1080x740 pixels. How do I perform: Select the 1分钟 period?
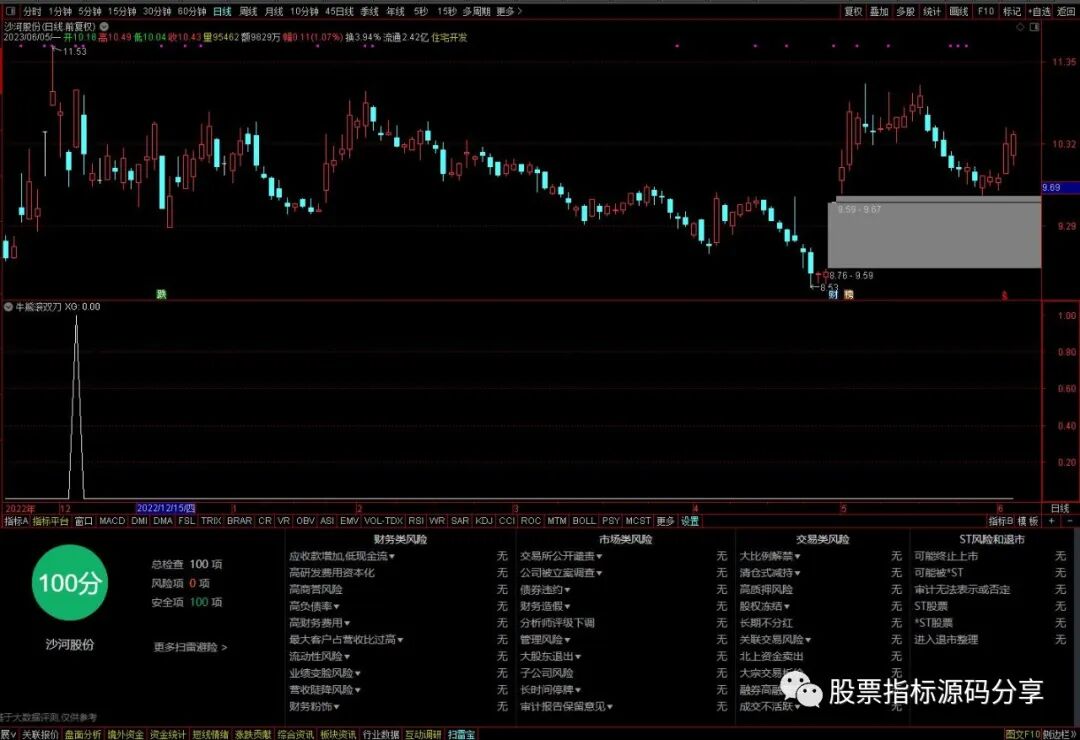(61, 11)
